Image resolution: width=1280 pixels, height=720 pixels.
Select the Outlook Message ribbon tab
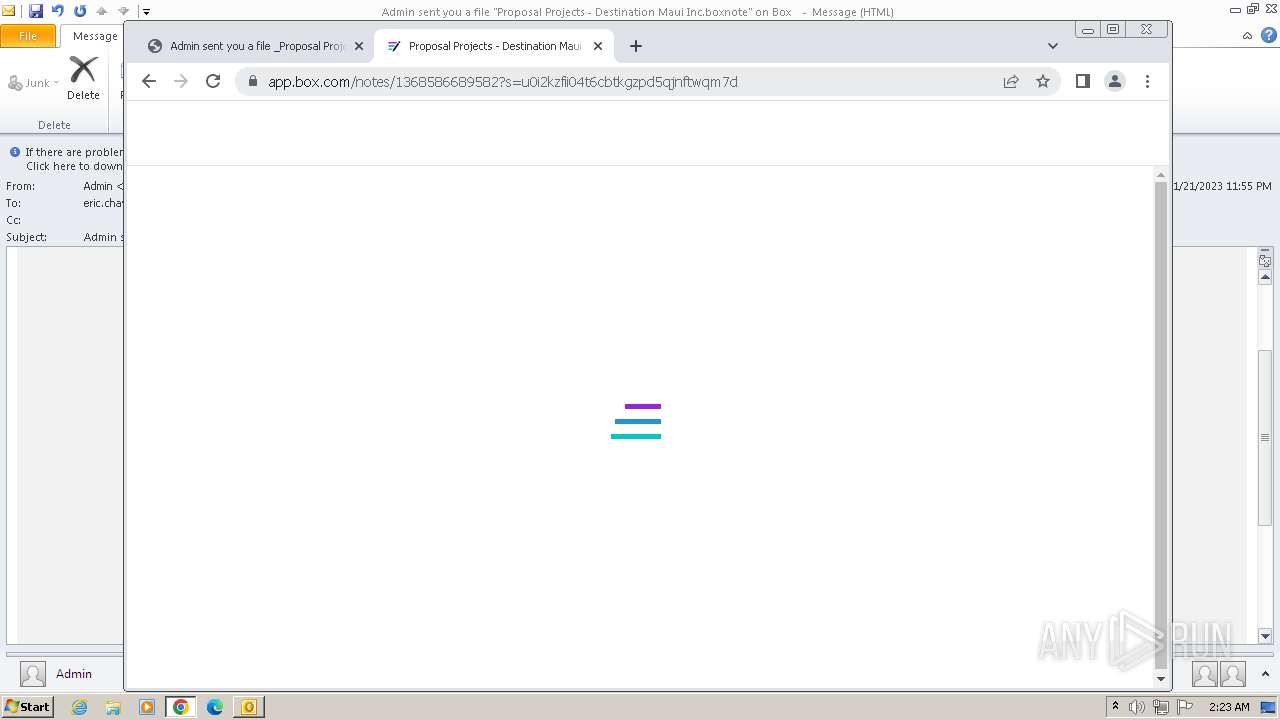95,36
